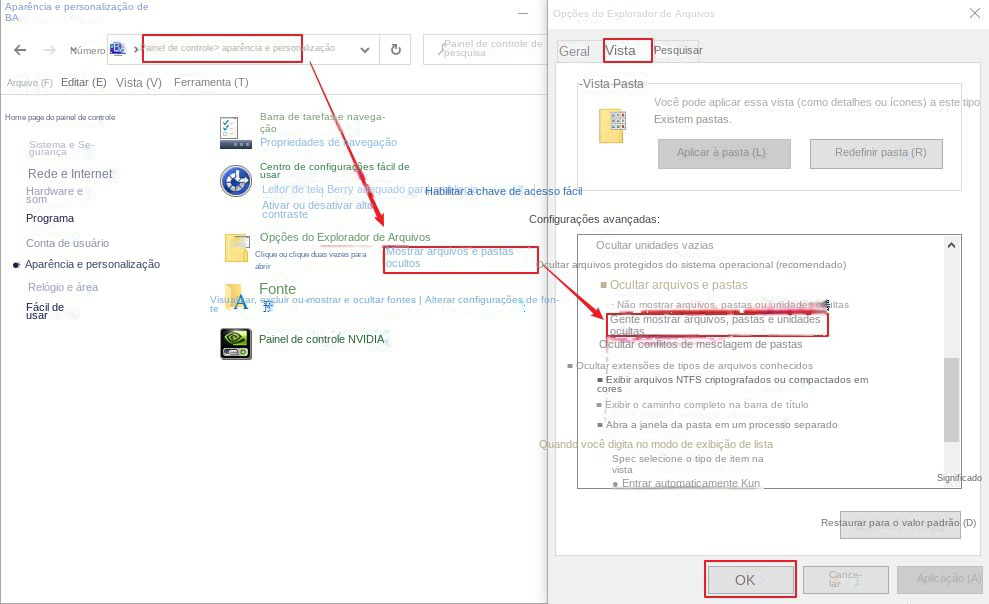
Task: Refresh the control panel address bar
Action: tap(396, 50)
